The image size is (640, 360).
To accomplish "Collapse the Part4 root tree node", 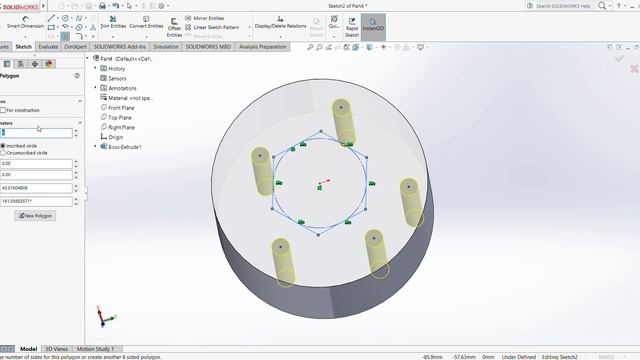I will click(x=88, y=58).
